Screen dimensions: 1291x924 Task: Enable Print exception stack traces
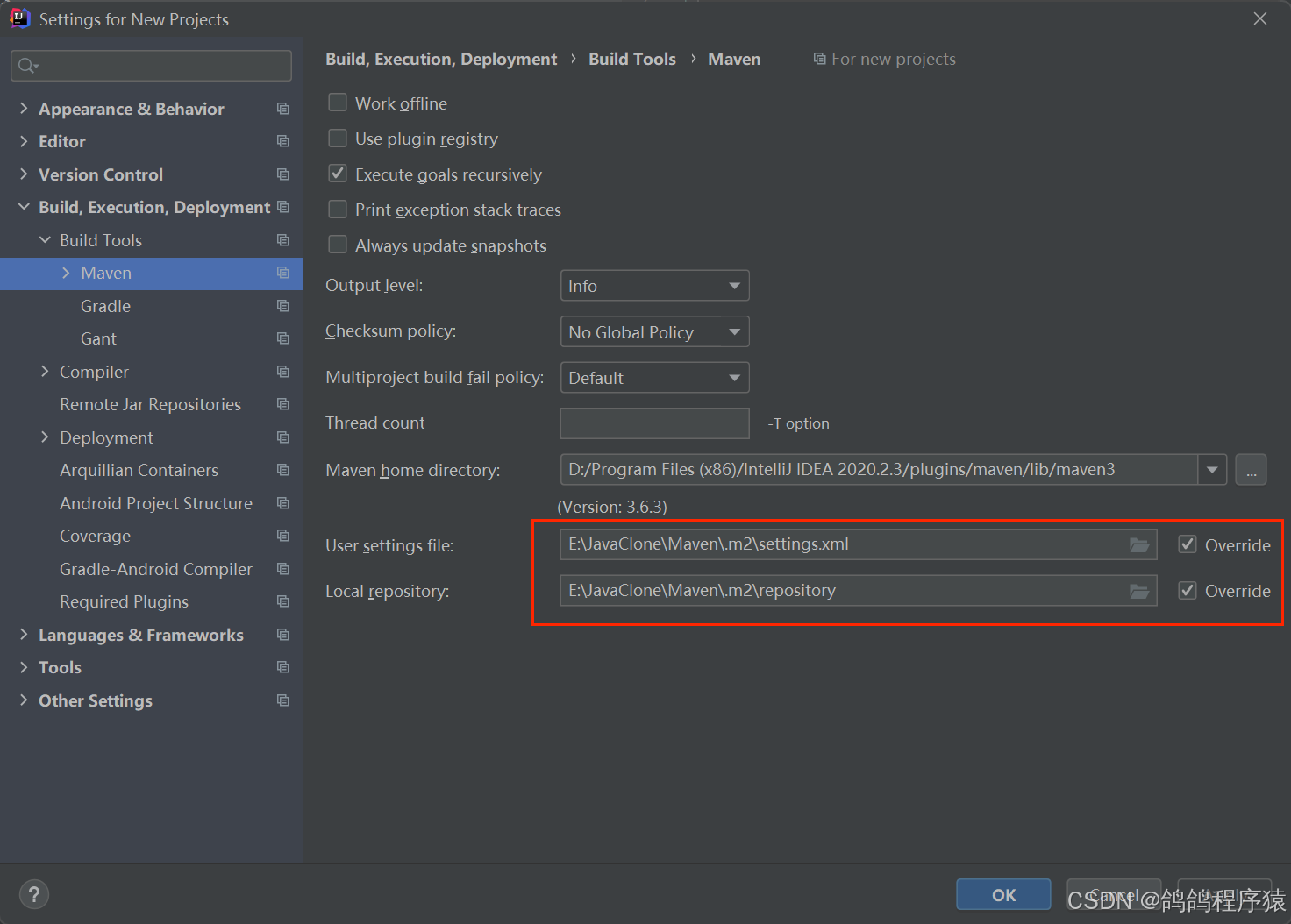click(338, 210)
